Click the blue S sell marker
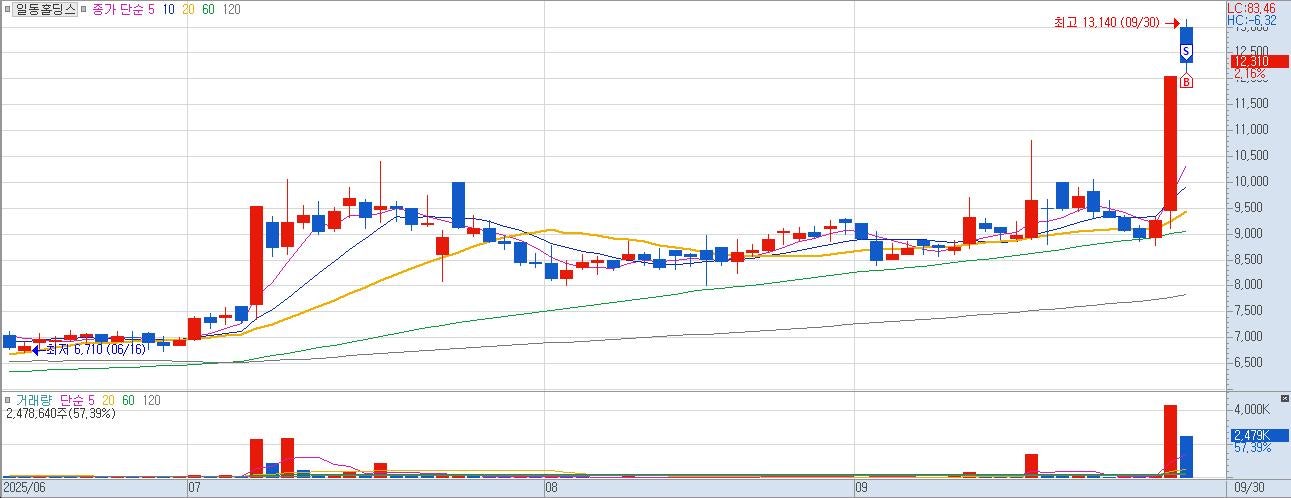The image size is (1291, 498). point(1186,49)
